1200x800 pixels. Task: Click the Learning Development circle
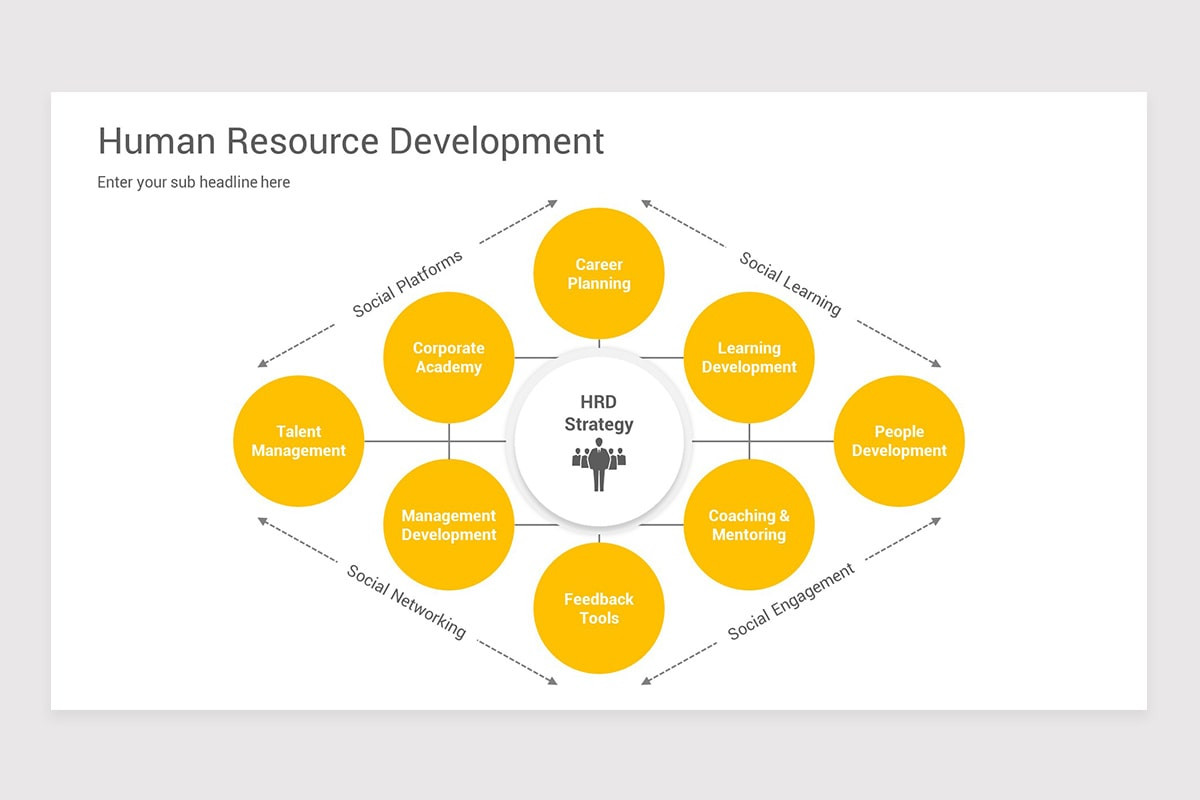coord(749,358)
